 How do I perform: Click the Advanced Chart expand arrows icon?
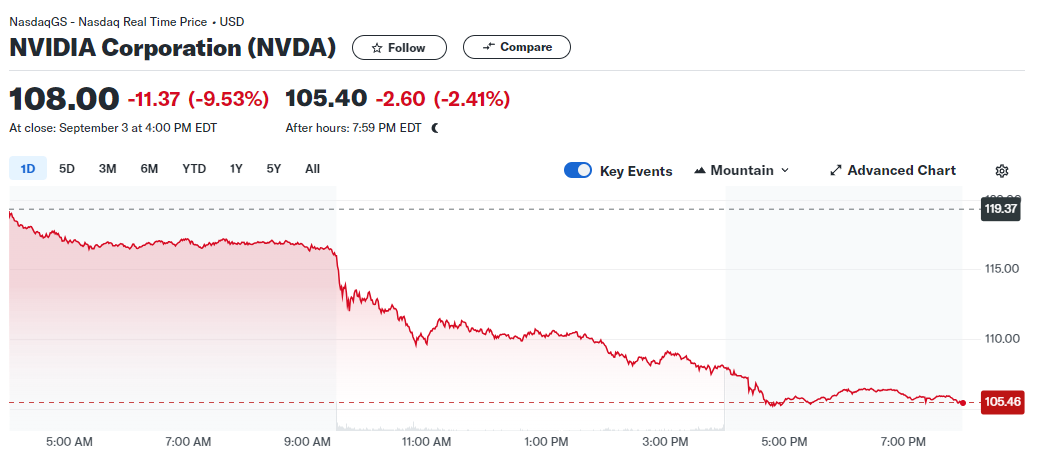point(836,171)
